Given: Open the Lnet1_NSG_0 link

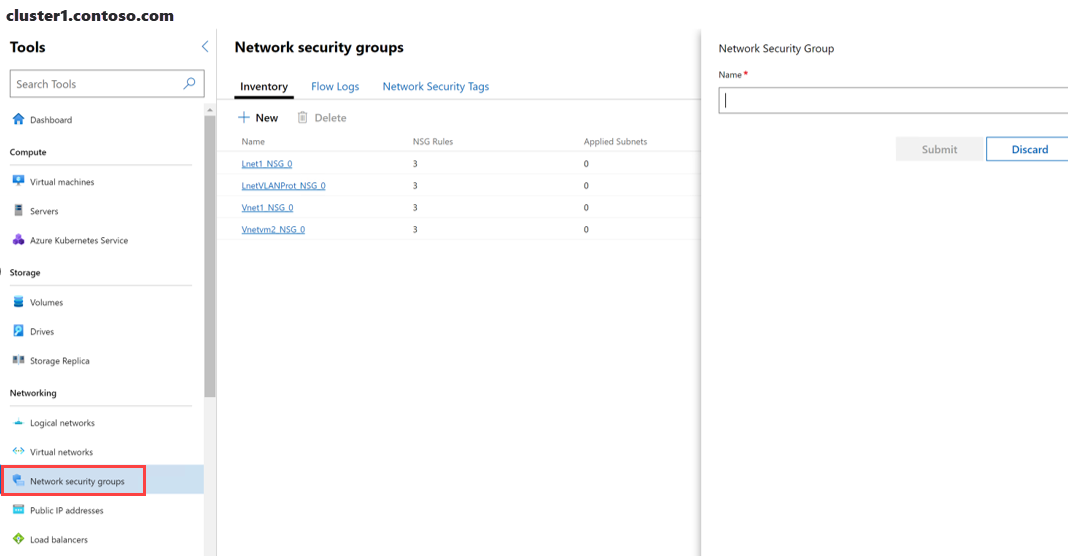Looking at the screenshot, I should pyautogui.click(x=267, y=164).
